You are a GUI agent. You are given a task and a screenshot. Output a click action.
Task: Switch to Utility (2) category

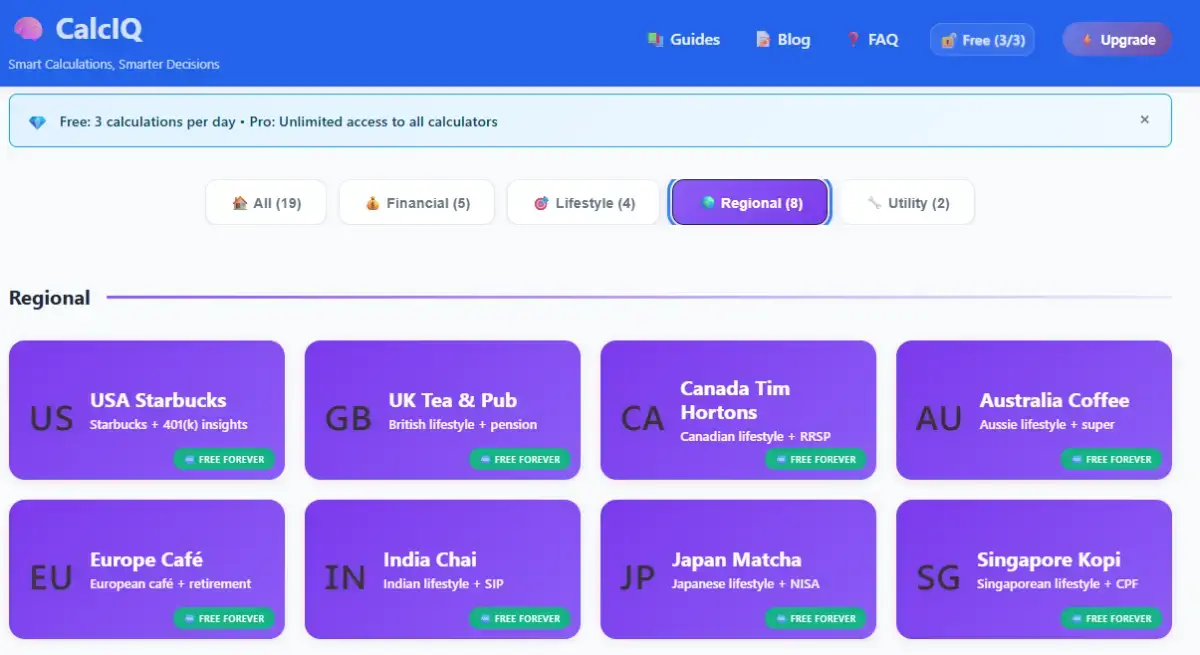907,203
